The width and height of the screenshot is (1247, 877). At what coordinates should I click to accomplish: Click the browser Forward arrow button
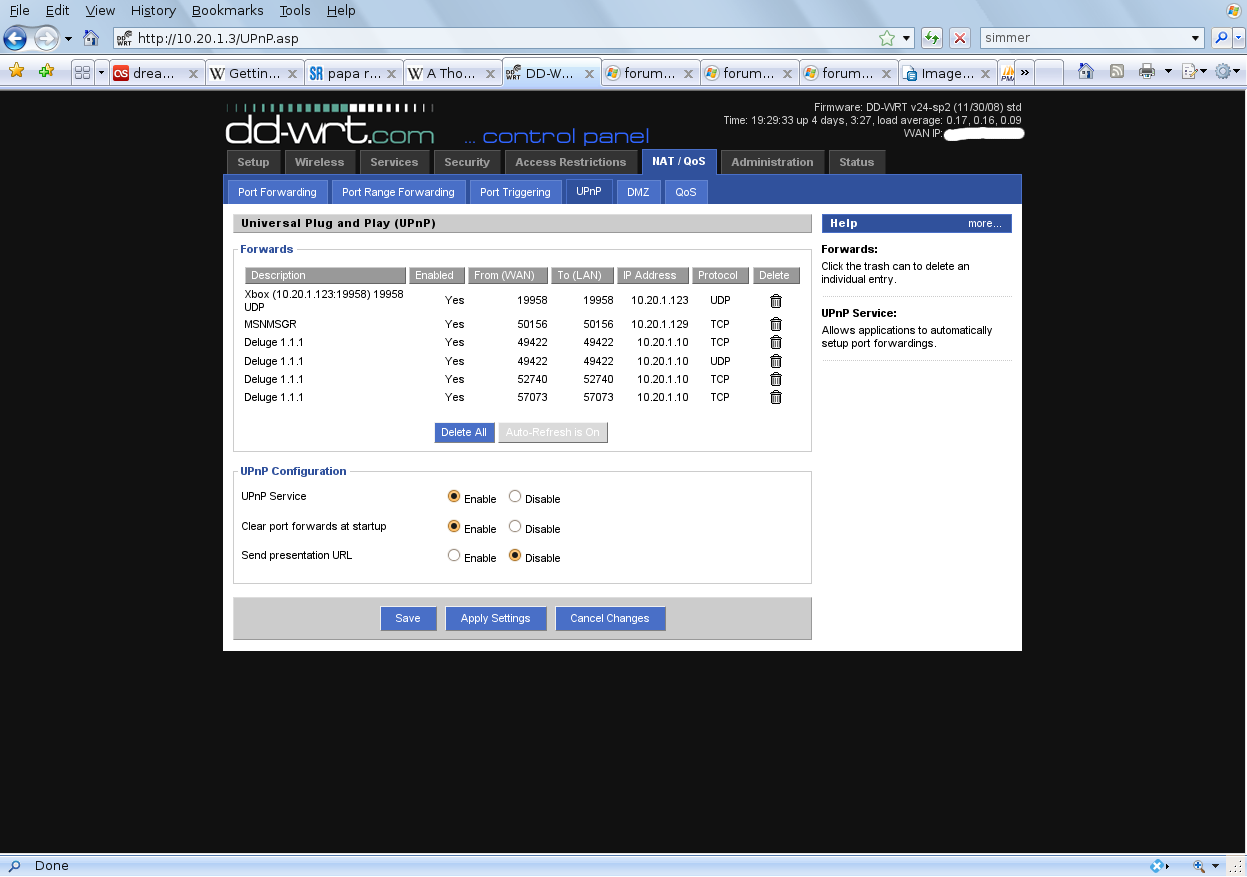coord(46,39)
